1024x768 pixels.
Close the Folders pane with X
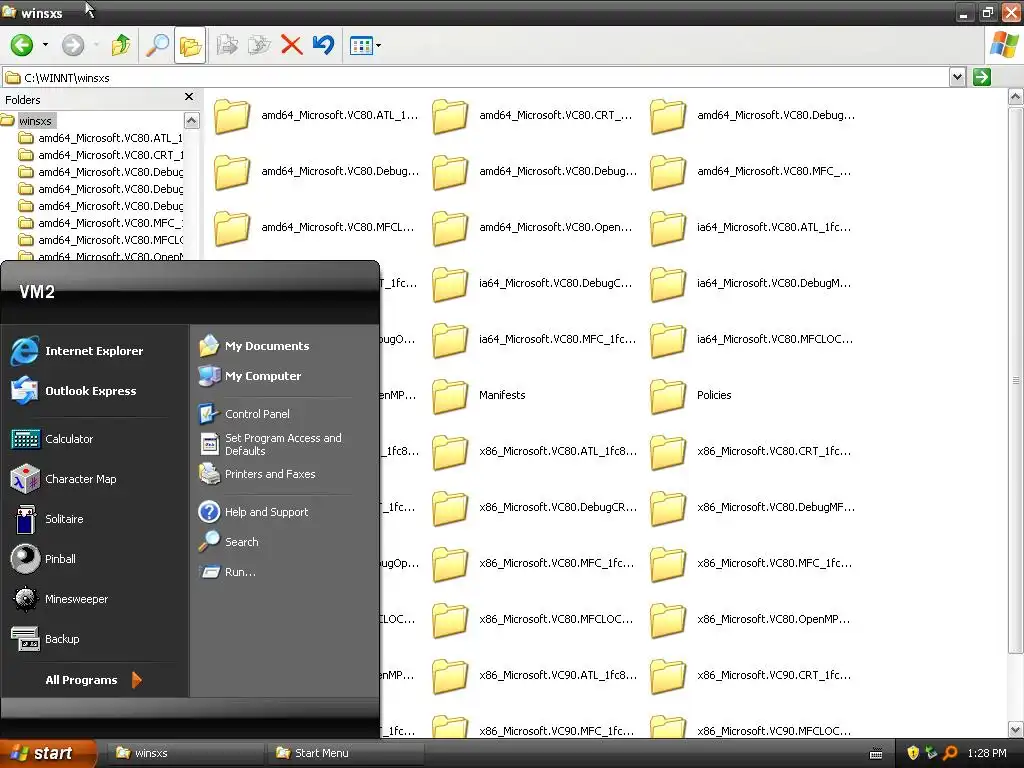click(x=189, y=97)
